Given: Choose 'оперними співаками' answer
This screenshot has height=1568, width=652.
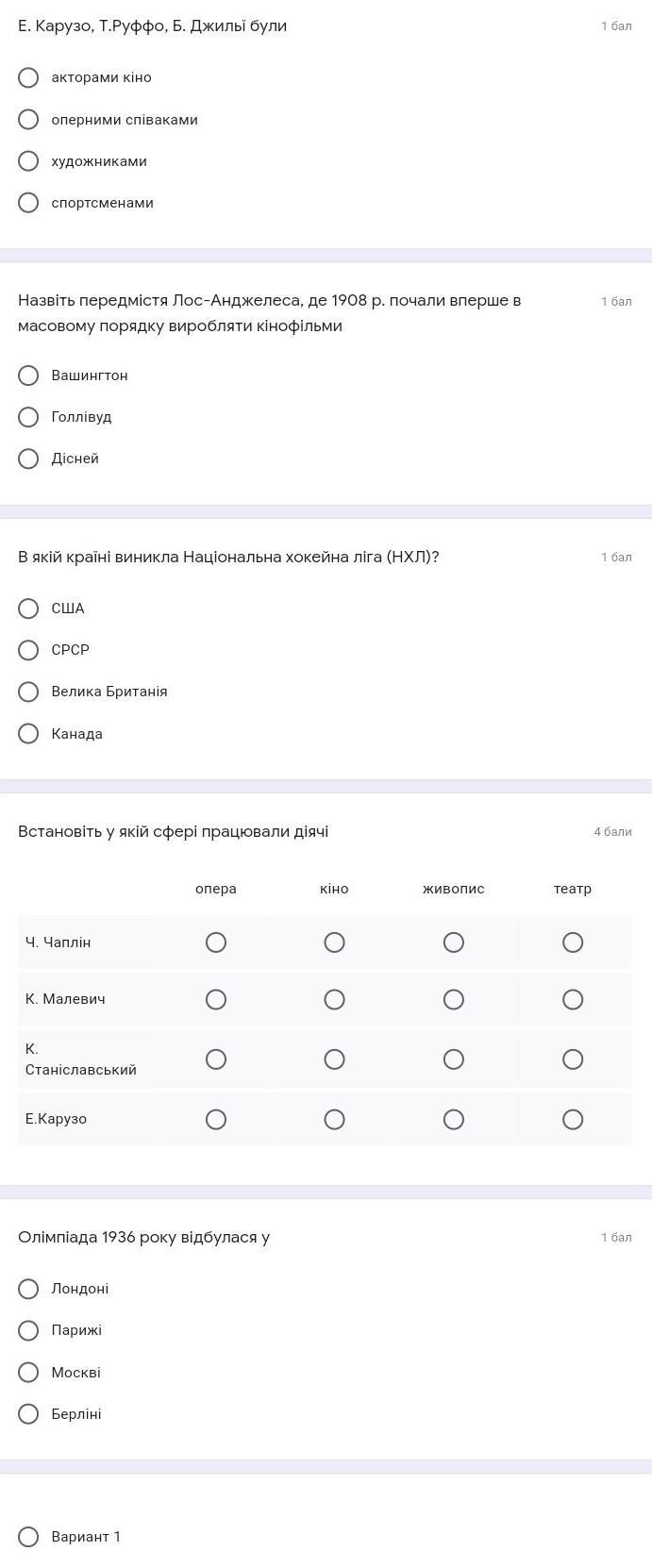Looking at the screenshot, I should (28, 119).
